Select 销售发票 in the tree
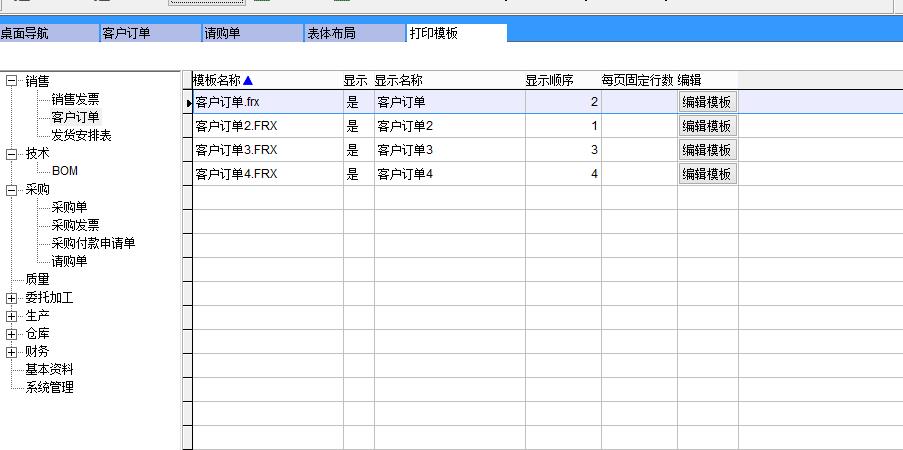903x450 pixels. [75, 99]
